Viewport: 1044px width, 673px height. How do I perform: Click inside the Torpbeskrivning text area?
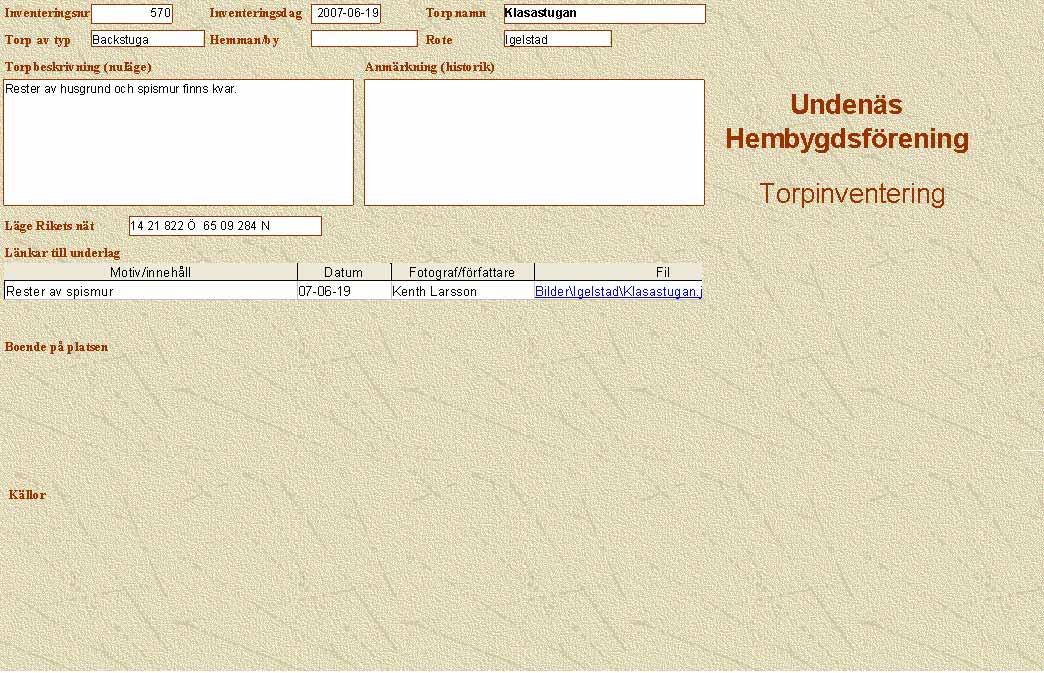pos(178,142)
